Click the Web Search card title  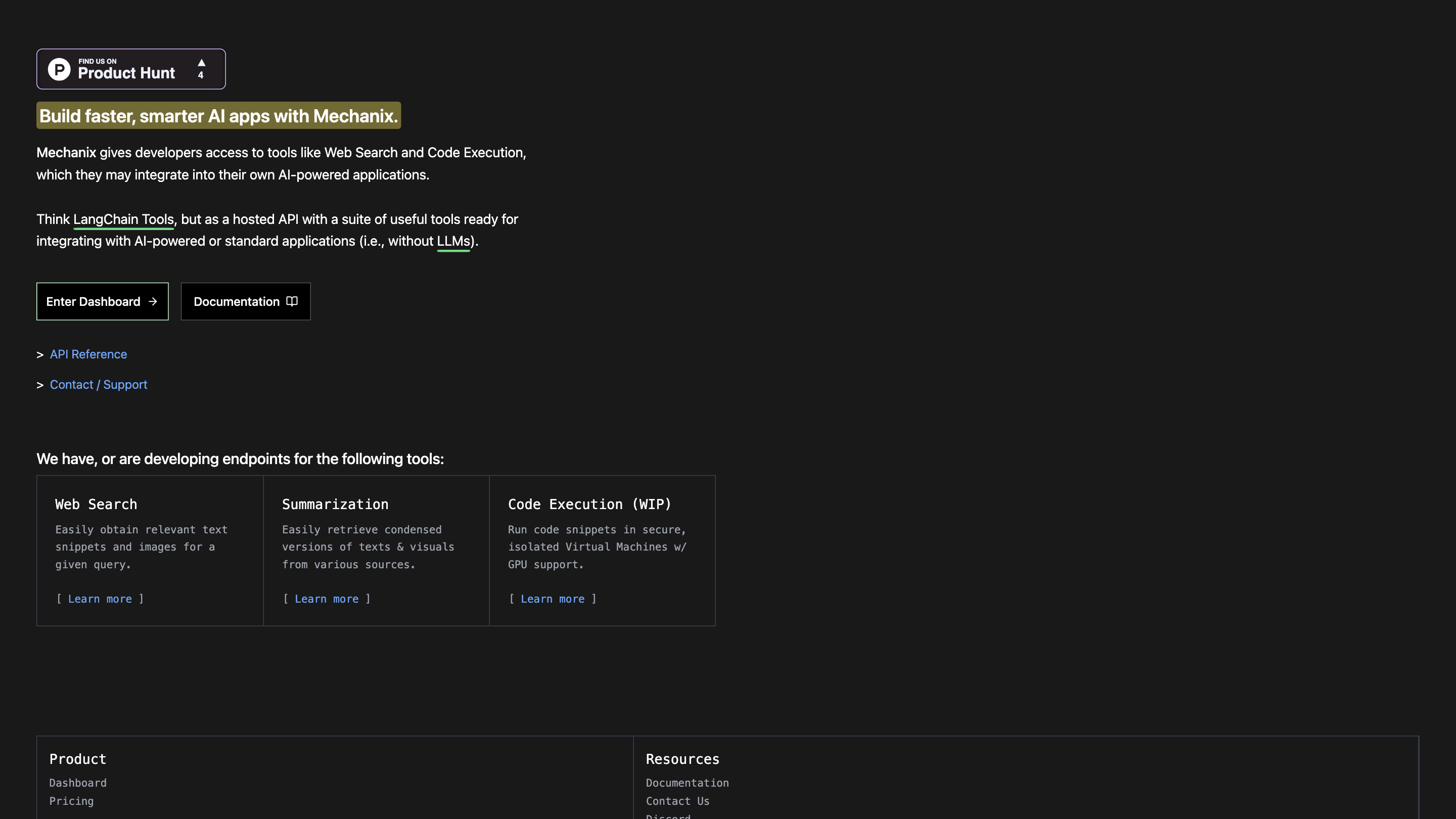point(96,504)
